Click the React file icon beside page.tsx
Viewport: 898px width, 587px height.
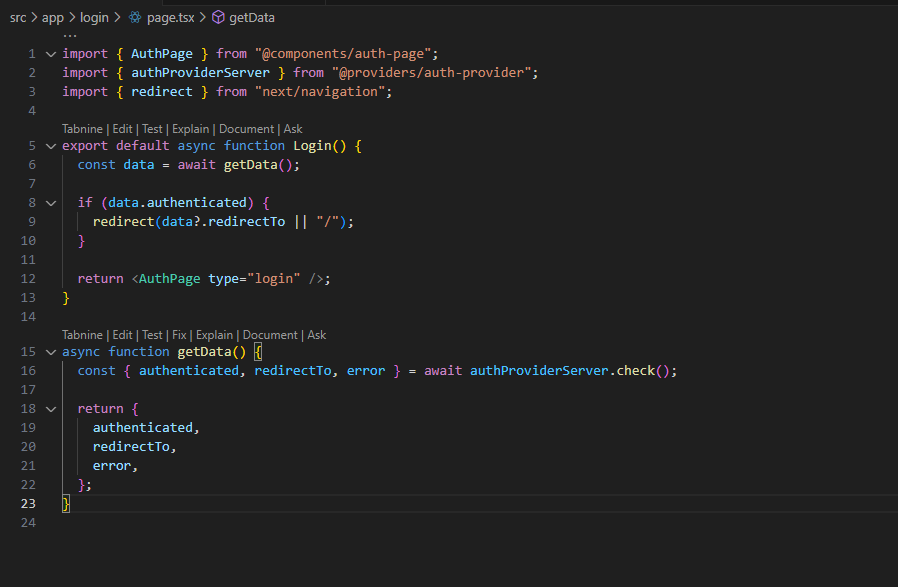click(x=135, y=17)
